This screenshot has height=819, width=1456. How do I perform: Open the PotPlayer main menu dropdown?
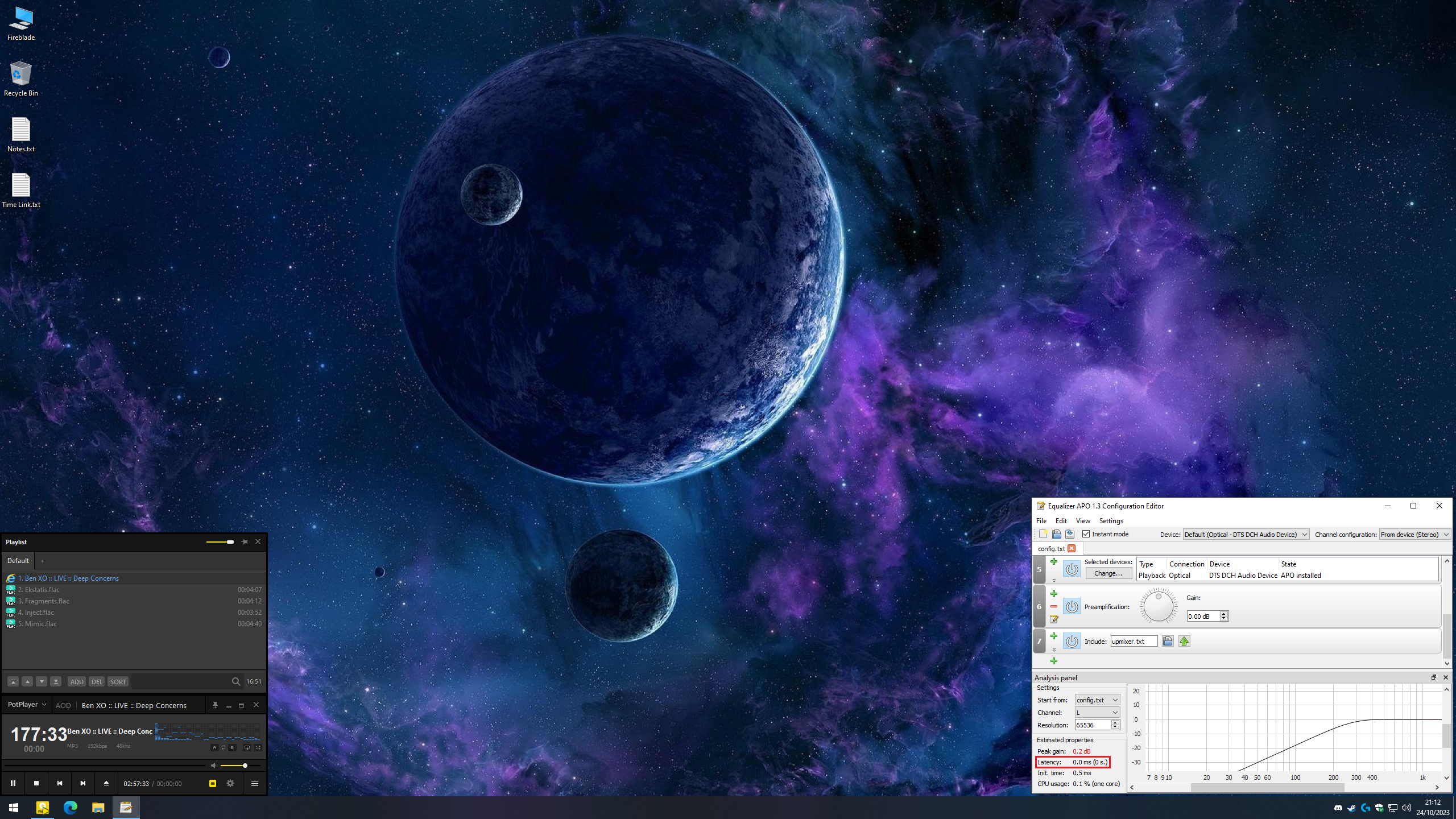point(27,705)
